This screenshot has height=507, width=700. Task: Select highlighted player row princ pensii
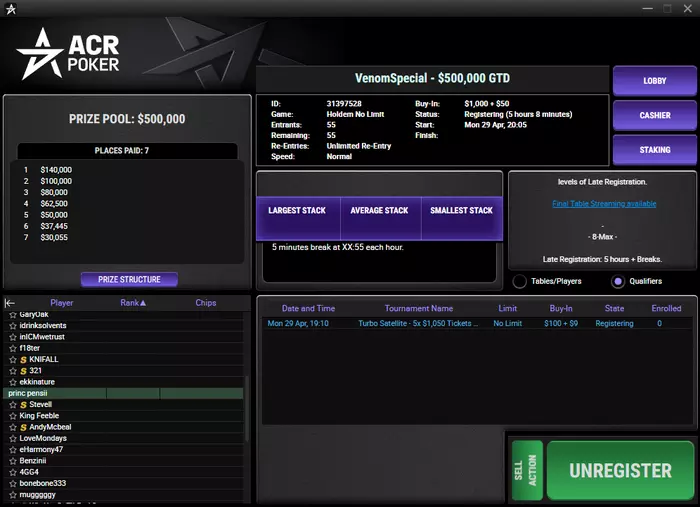pos(123,393)
